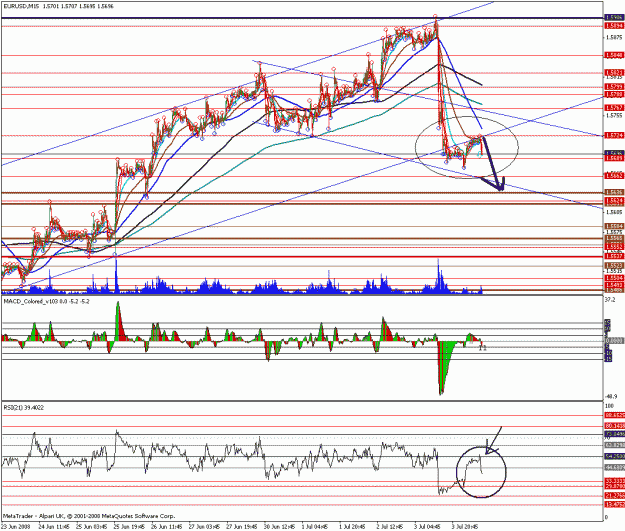Select the red 1.5799 price level label
This screenshot has width=625, height=531.
(614, 87)
